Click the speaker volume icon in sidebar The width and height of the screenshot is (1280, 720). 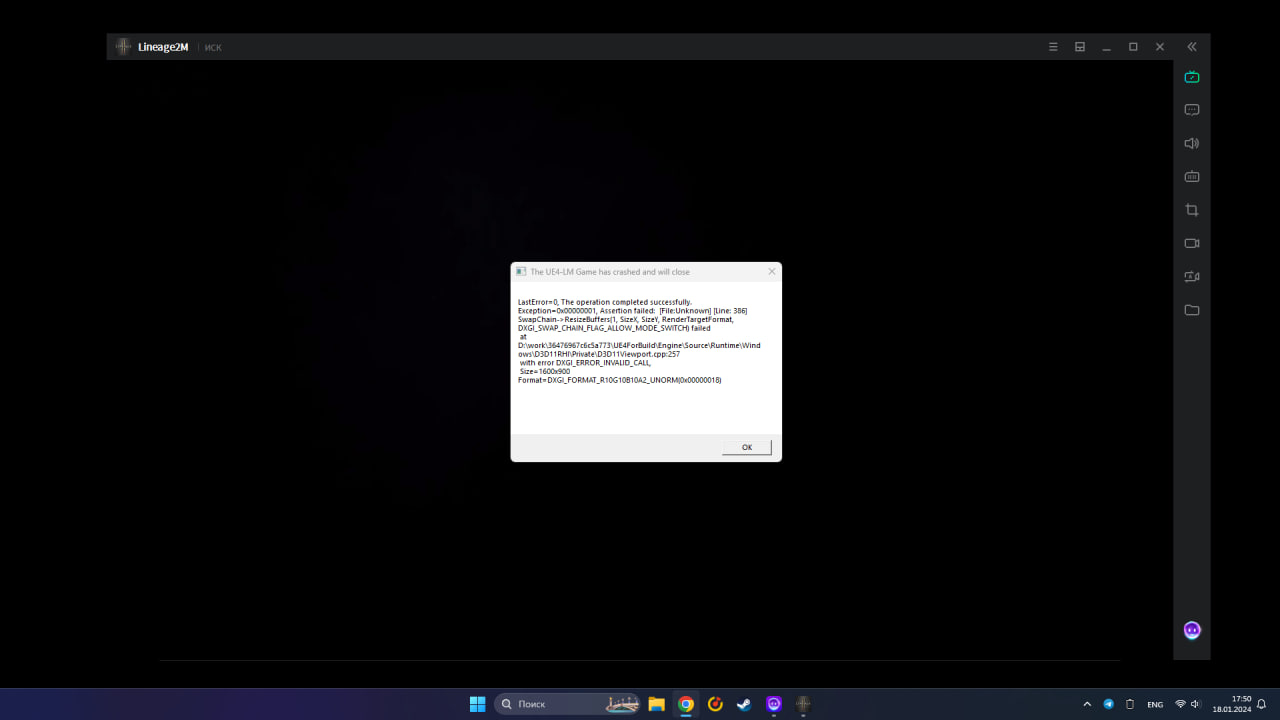click(x=1192, y=143)
